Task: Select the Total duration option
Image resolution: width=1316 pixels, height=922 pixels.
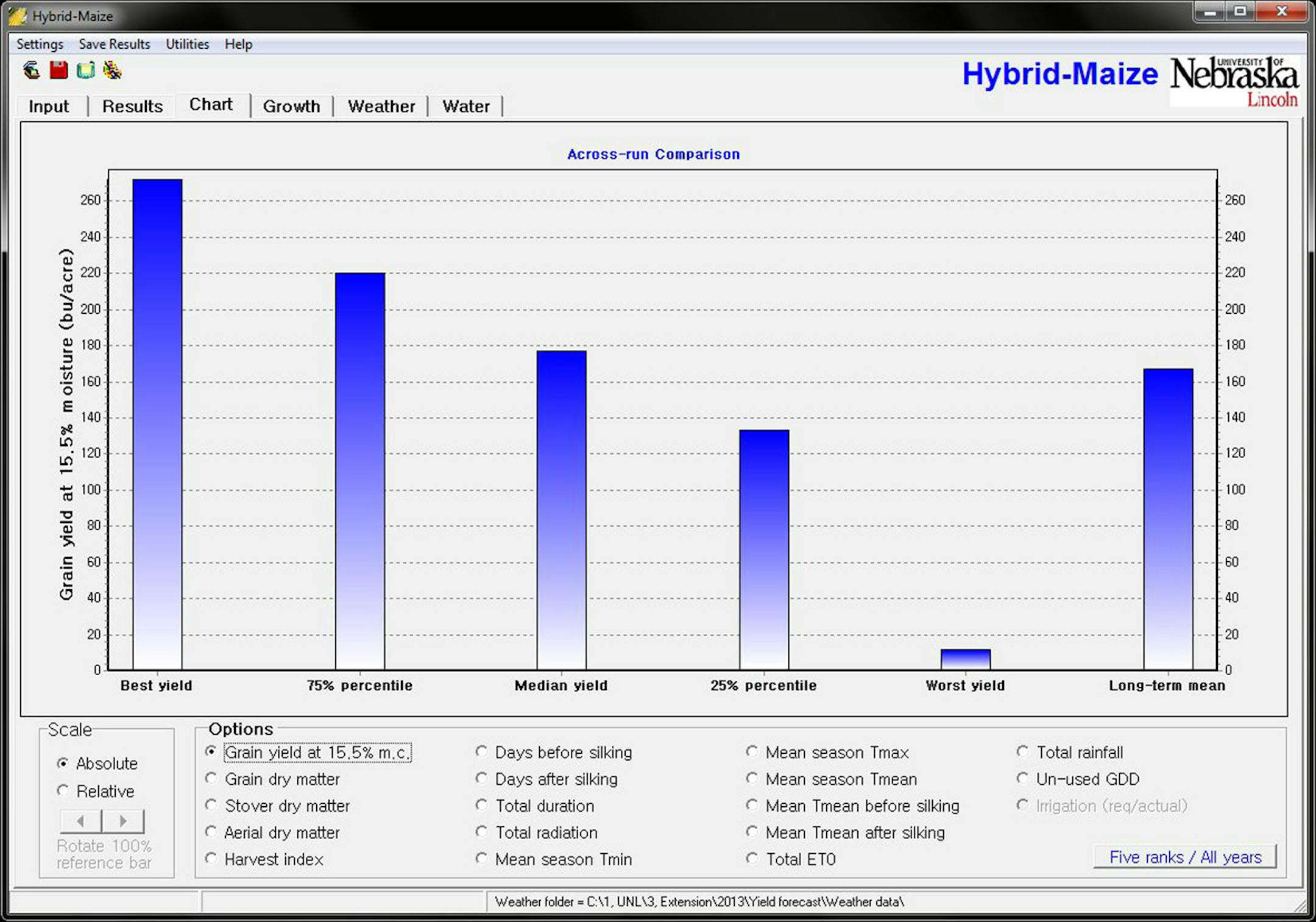Action: click(x=535, y=806)
